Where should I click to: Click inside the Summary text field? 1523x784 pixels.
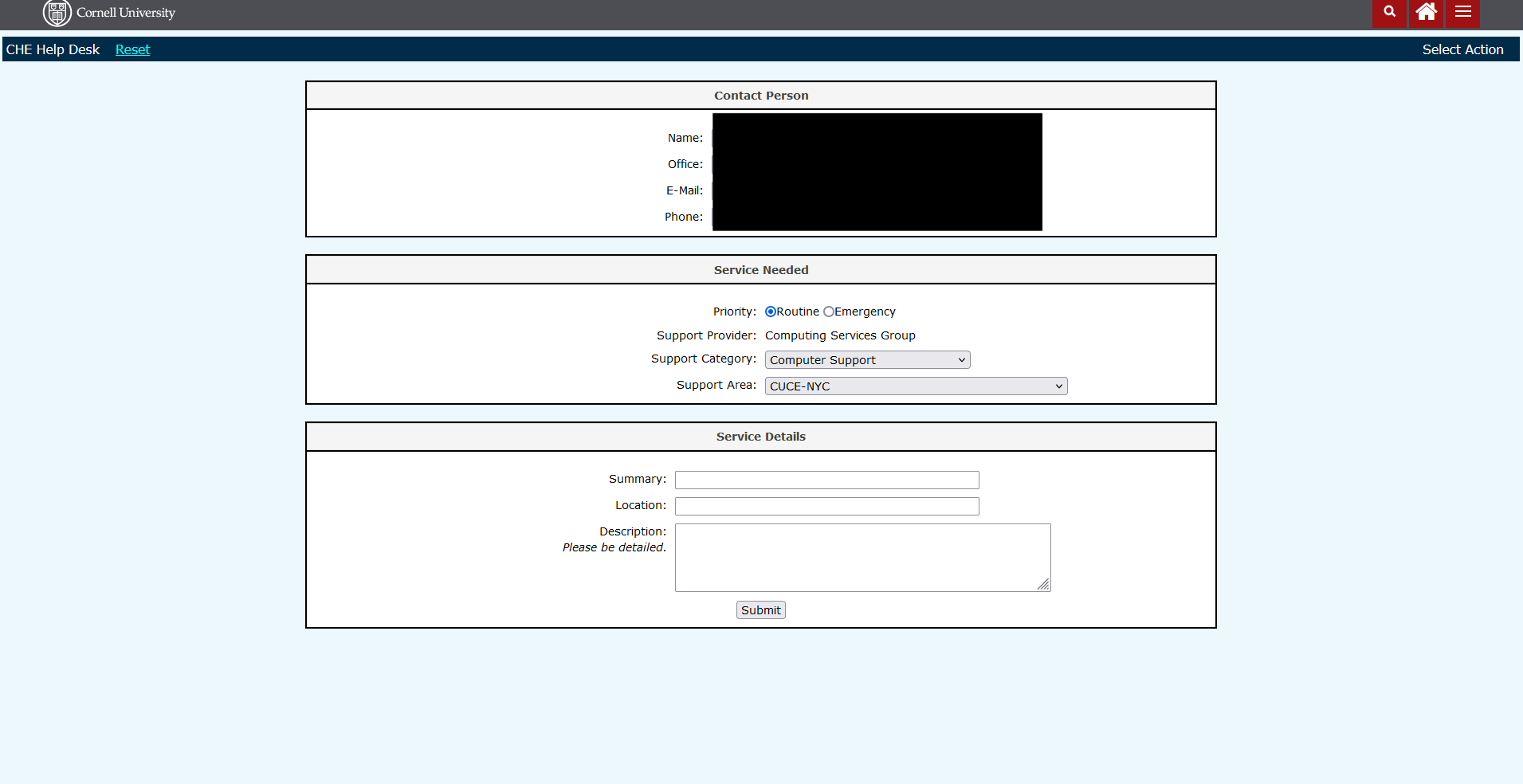[x=826, y=480]
